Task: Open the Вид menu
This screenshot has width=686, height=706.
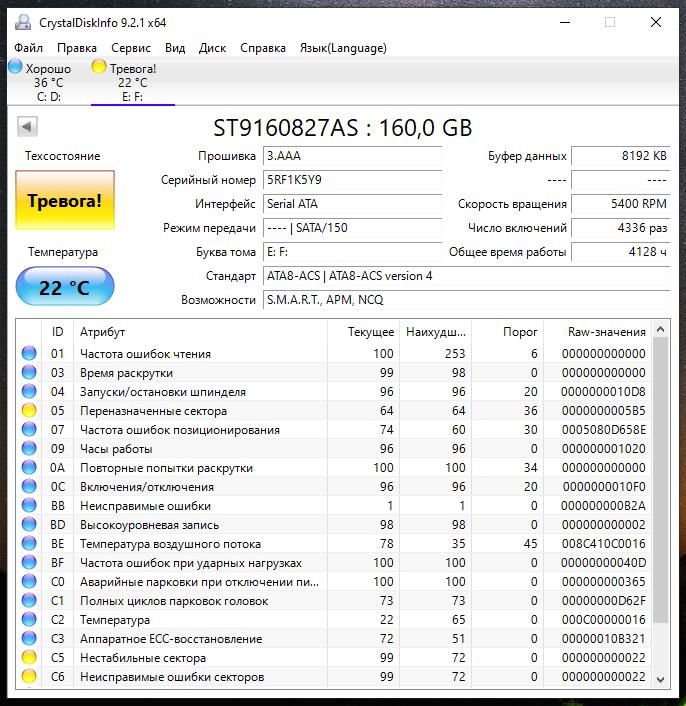Action: click(x=175, y=48)
